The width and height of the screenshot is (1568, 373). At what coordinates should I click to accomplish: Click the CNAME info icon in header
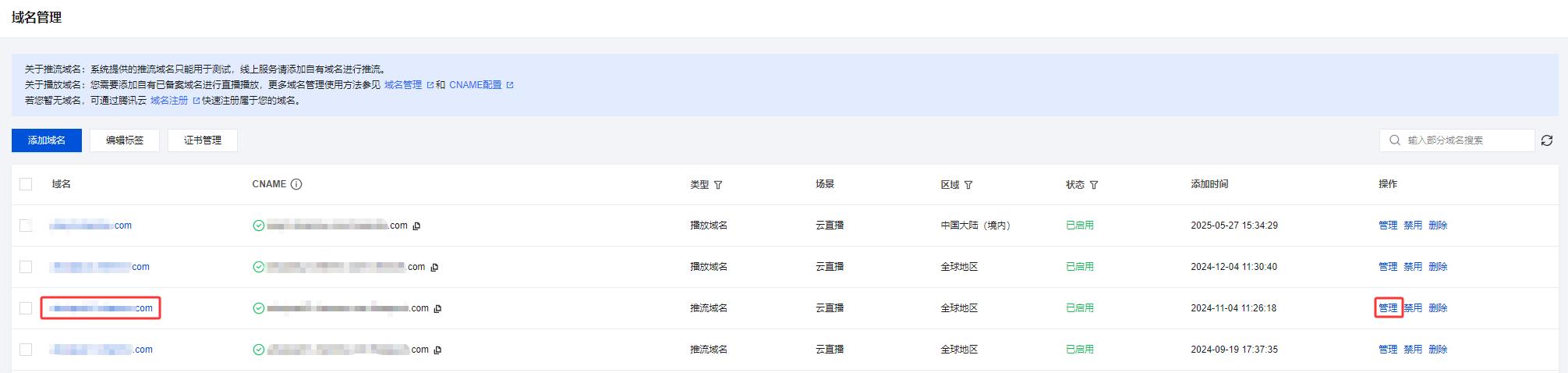[x=296, y=184]
